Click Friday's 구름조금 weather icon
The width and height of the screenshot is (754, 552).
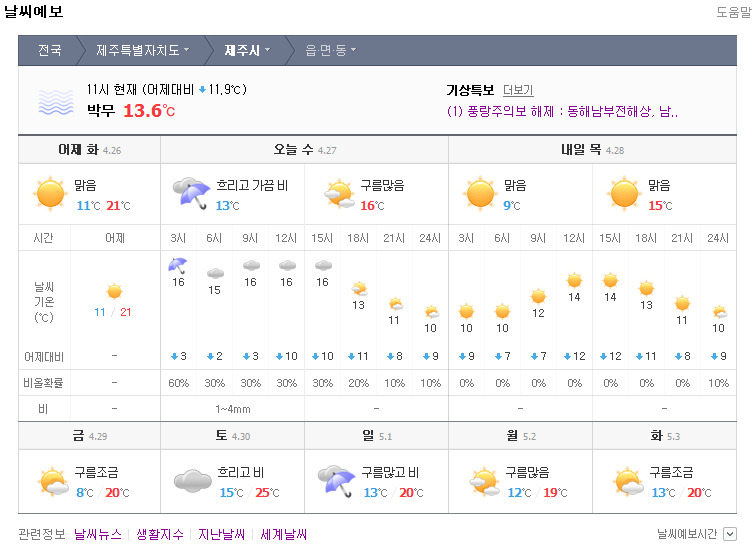51,481
